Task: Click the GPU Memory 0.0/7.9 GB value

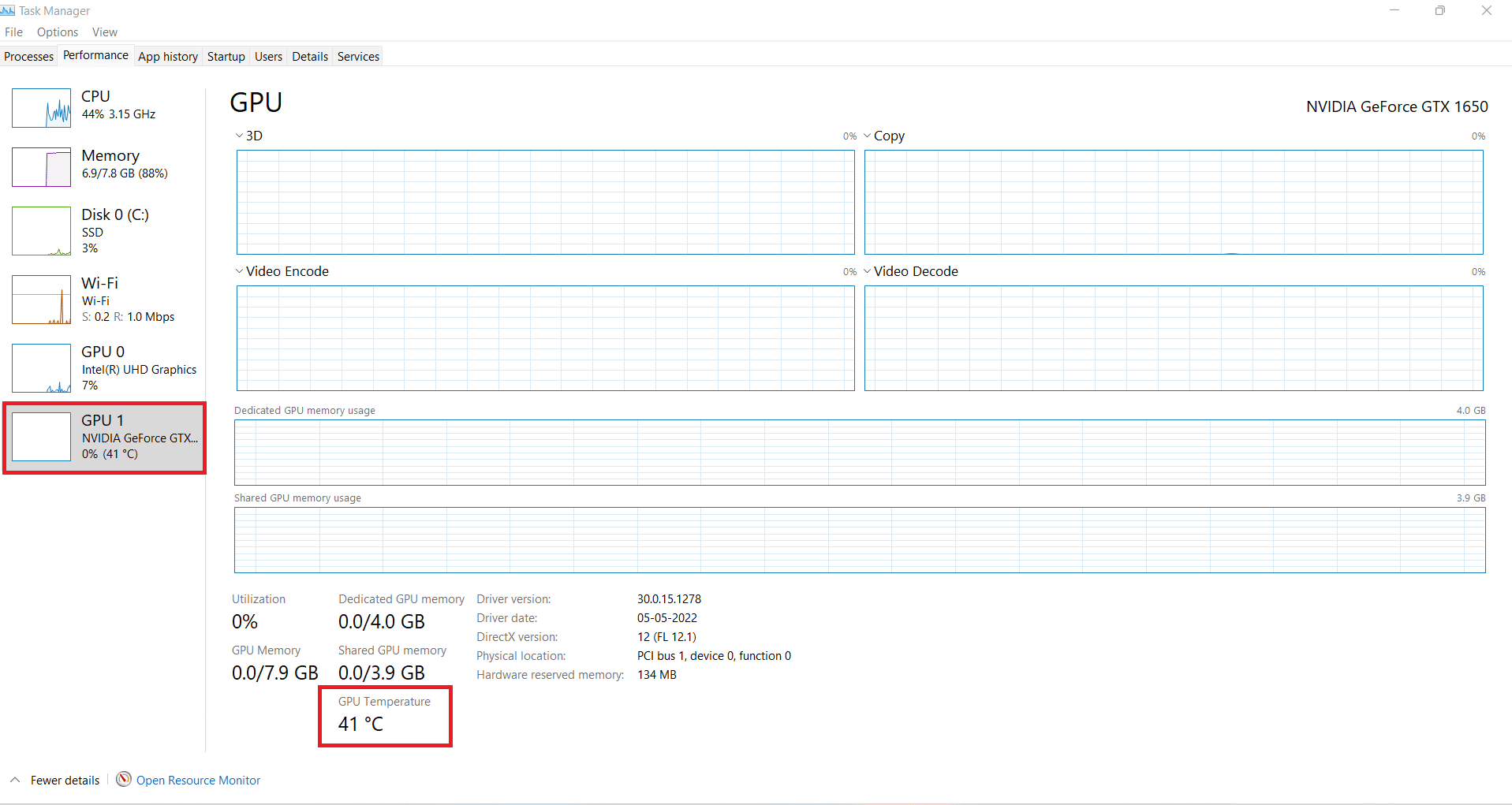Action: [275, 673]
